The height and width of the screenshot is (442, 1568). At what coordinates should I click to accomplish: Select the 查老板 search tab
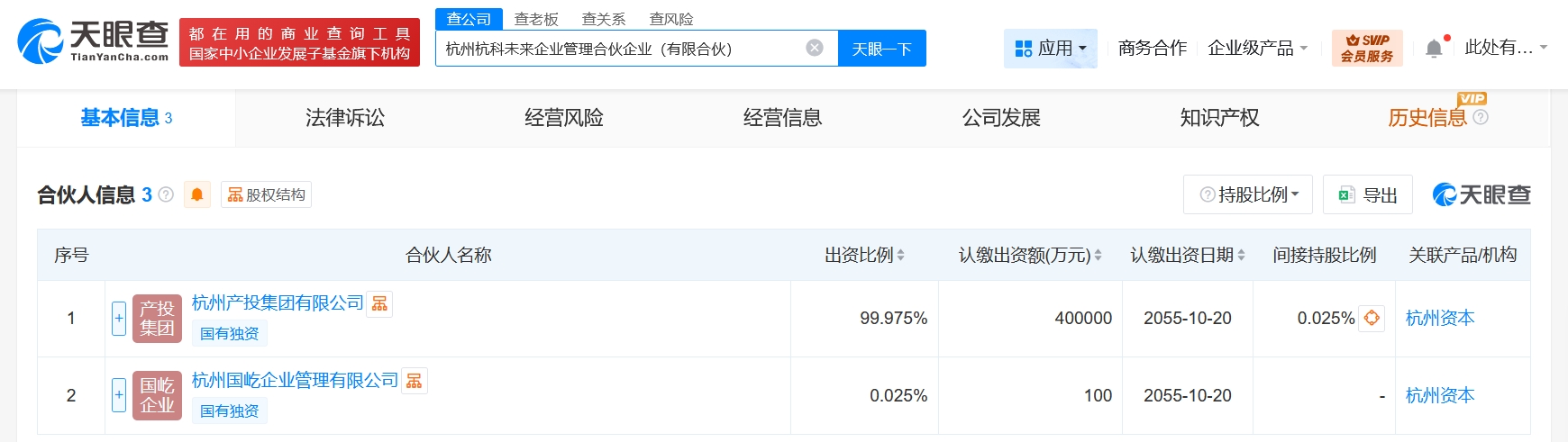536,19
